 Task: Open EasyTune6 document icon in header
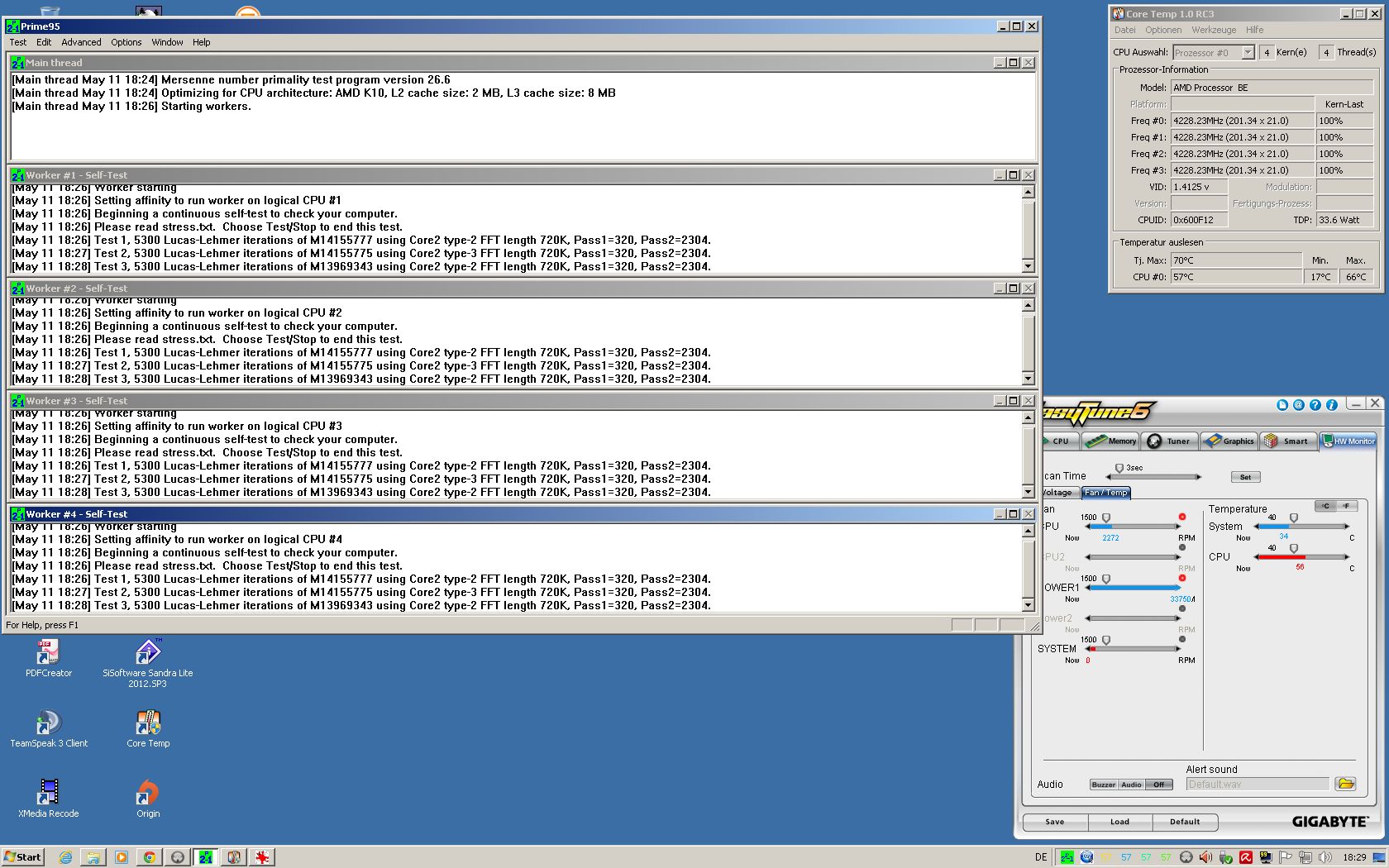(x=1282, y=405)
